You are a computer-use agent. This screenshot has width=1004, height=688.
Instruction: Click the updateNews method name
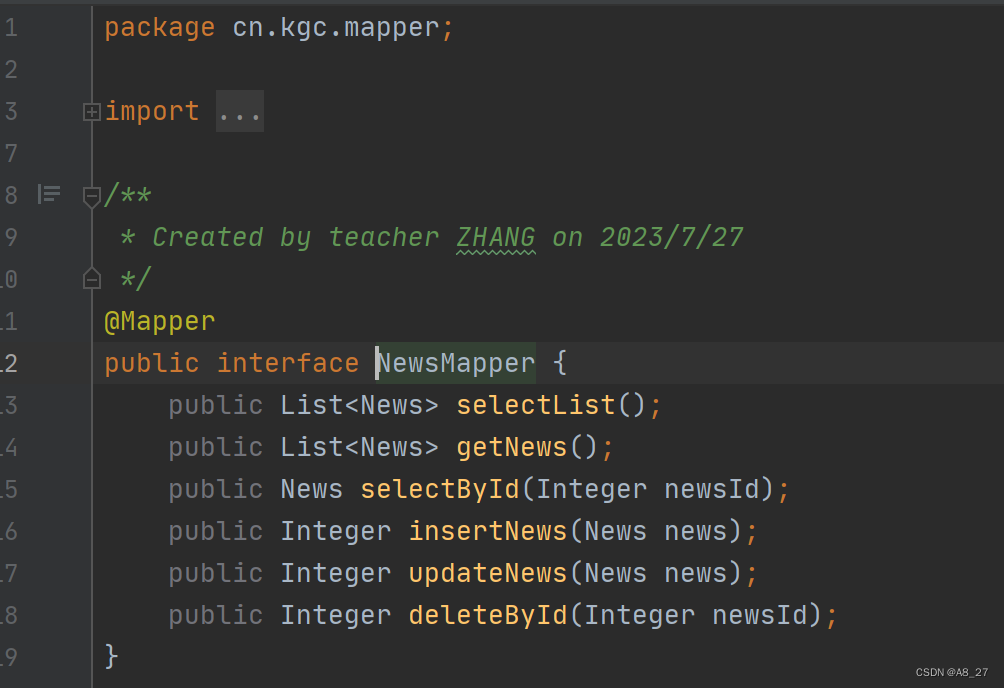[x=487, y=572]
